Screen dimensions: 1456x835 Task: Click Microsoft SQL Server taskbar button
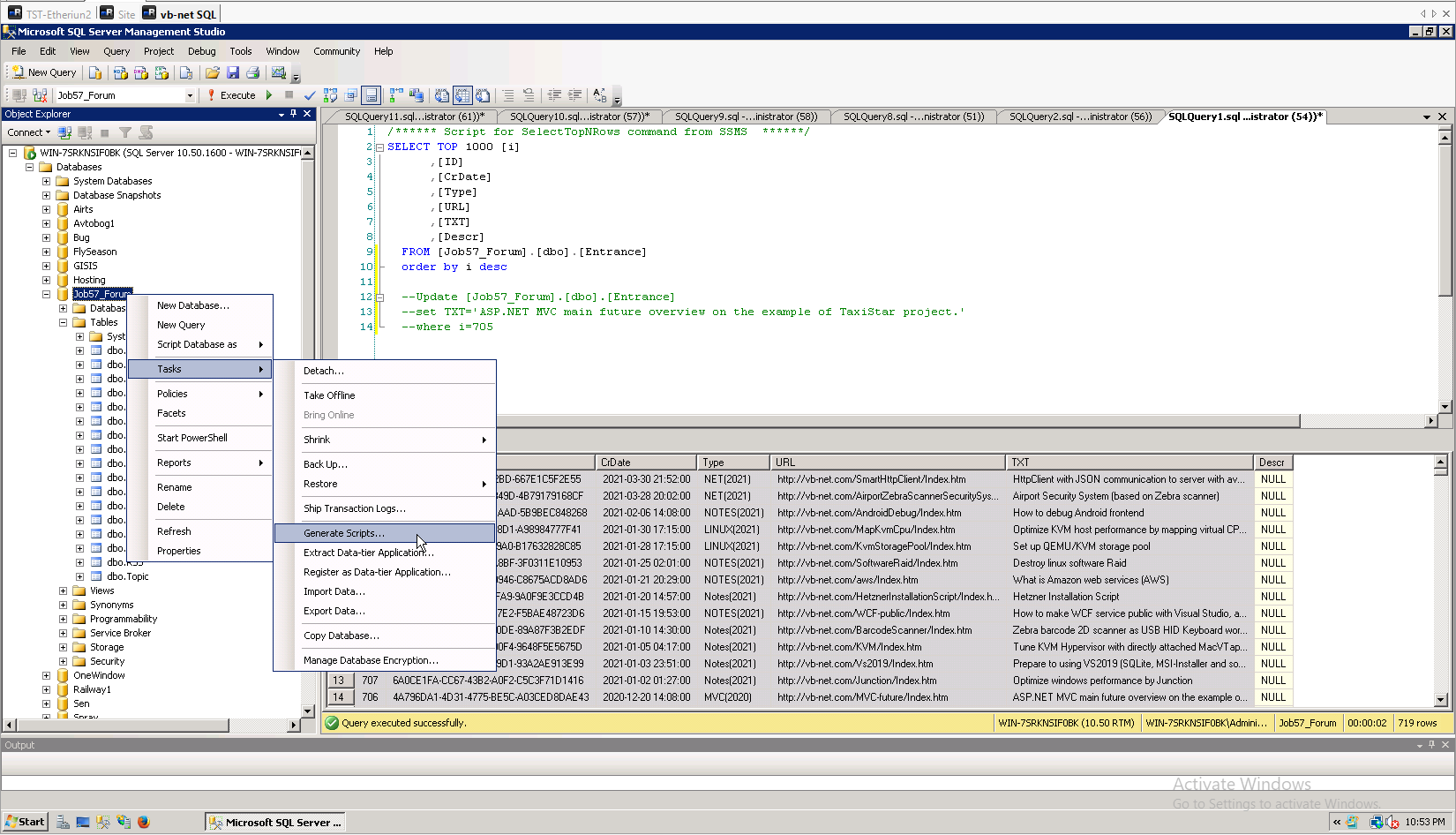(274, 822)
